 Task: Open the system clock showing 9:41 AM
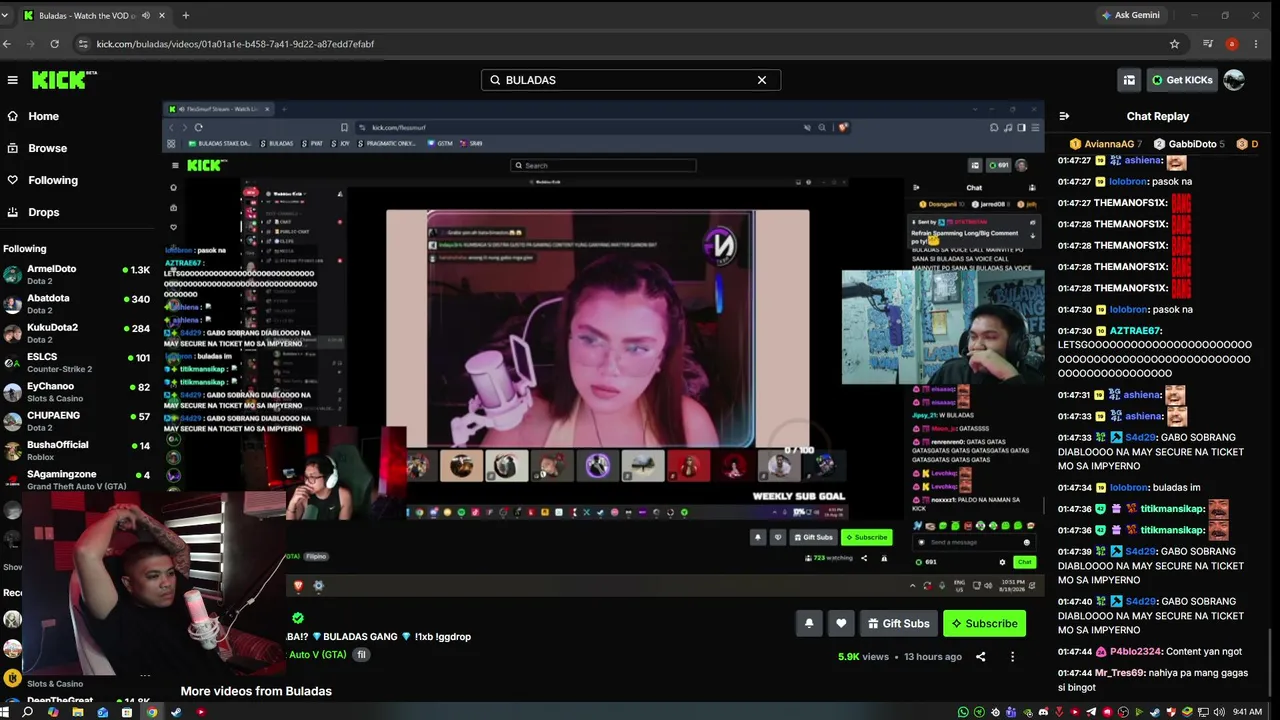(x=1247, y=712)
